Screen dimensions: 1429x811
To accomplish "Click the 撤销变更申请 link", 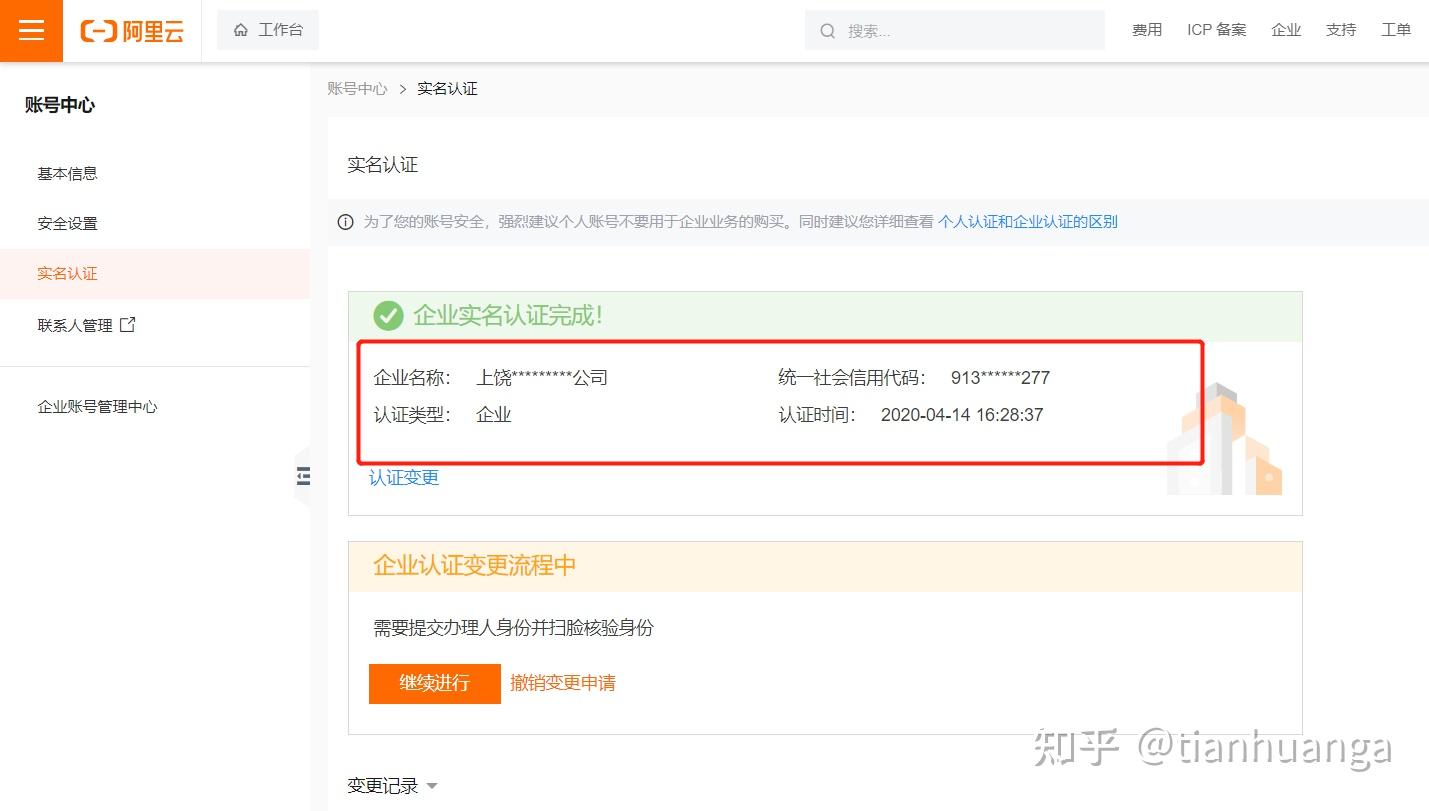I will coord(562,683).
